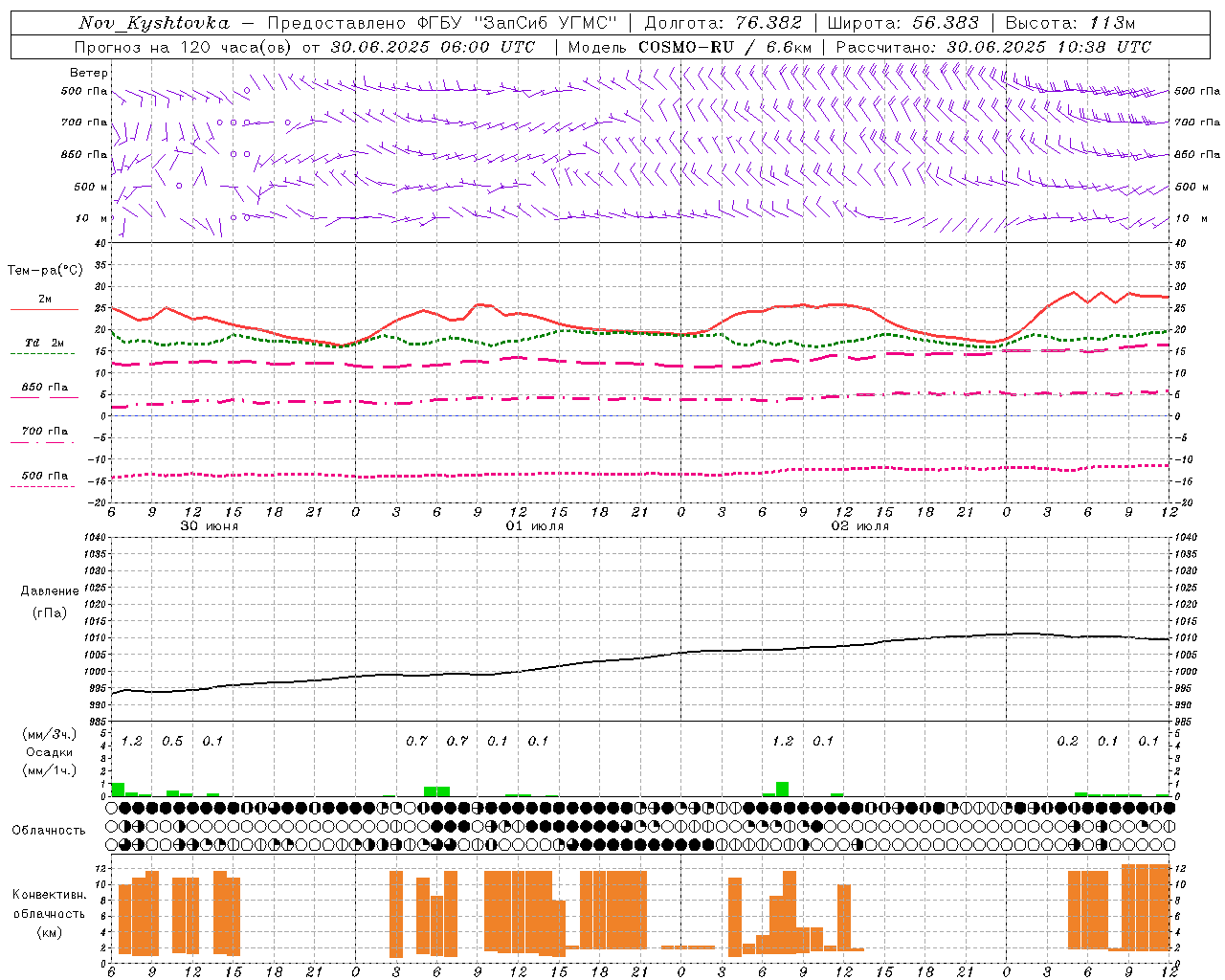
Task: Click the 0.5 precipitation amount
Action: (172, 742)
